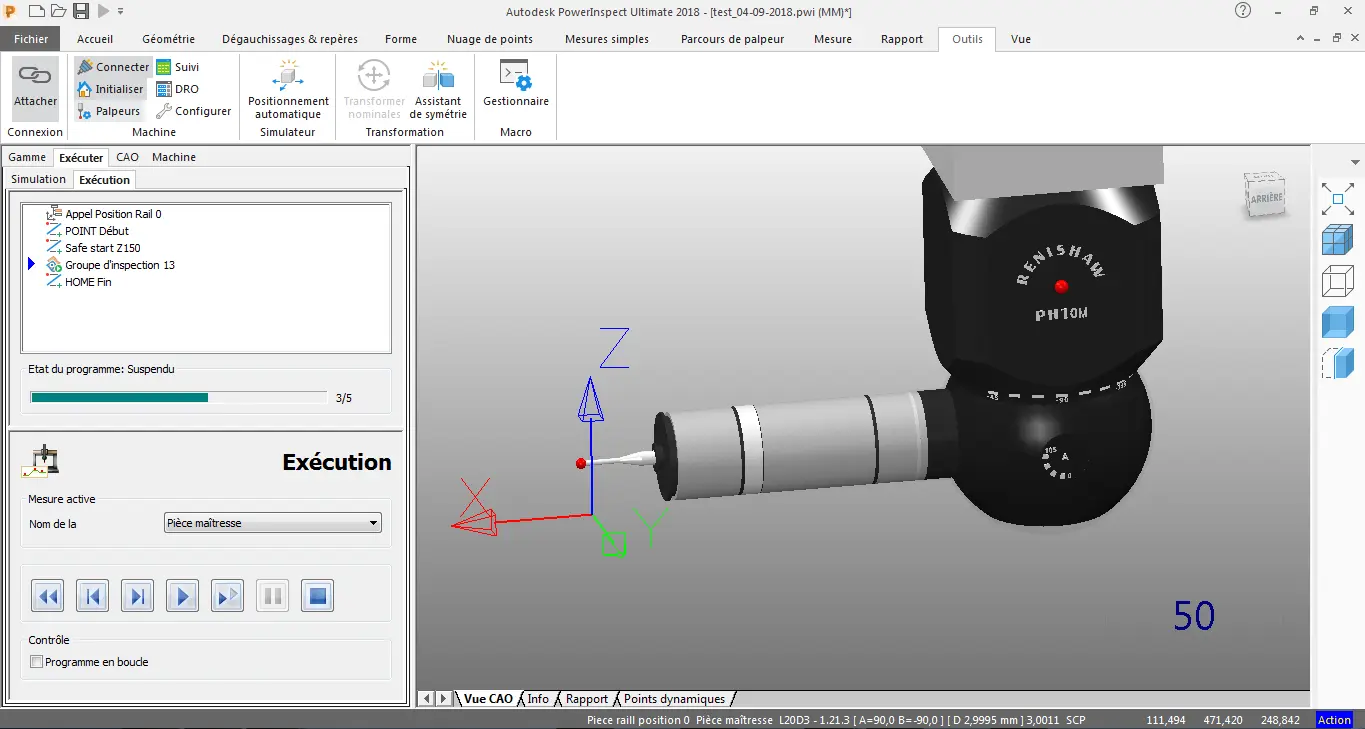Enable Programme en boucle checkbox
Screen dimensions: 1365x729
(37, 662)
